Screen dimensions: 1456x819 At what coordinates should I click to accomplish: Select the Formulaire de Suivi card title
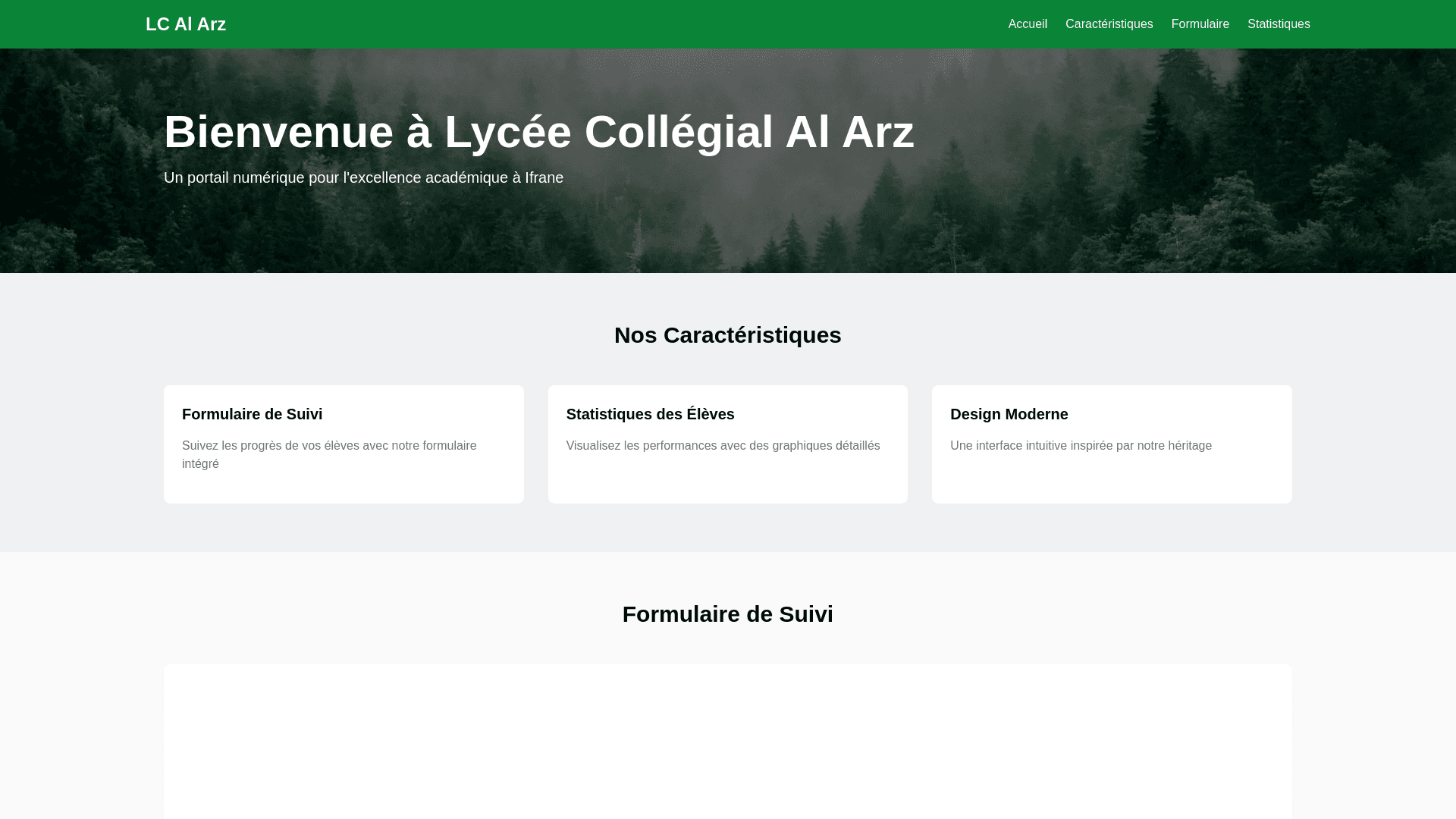252,414
